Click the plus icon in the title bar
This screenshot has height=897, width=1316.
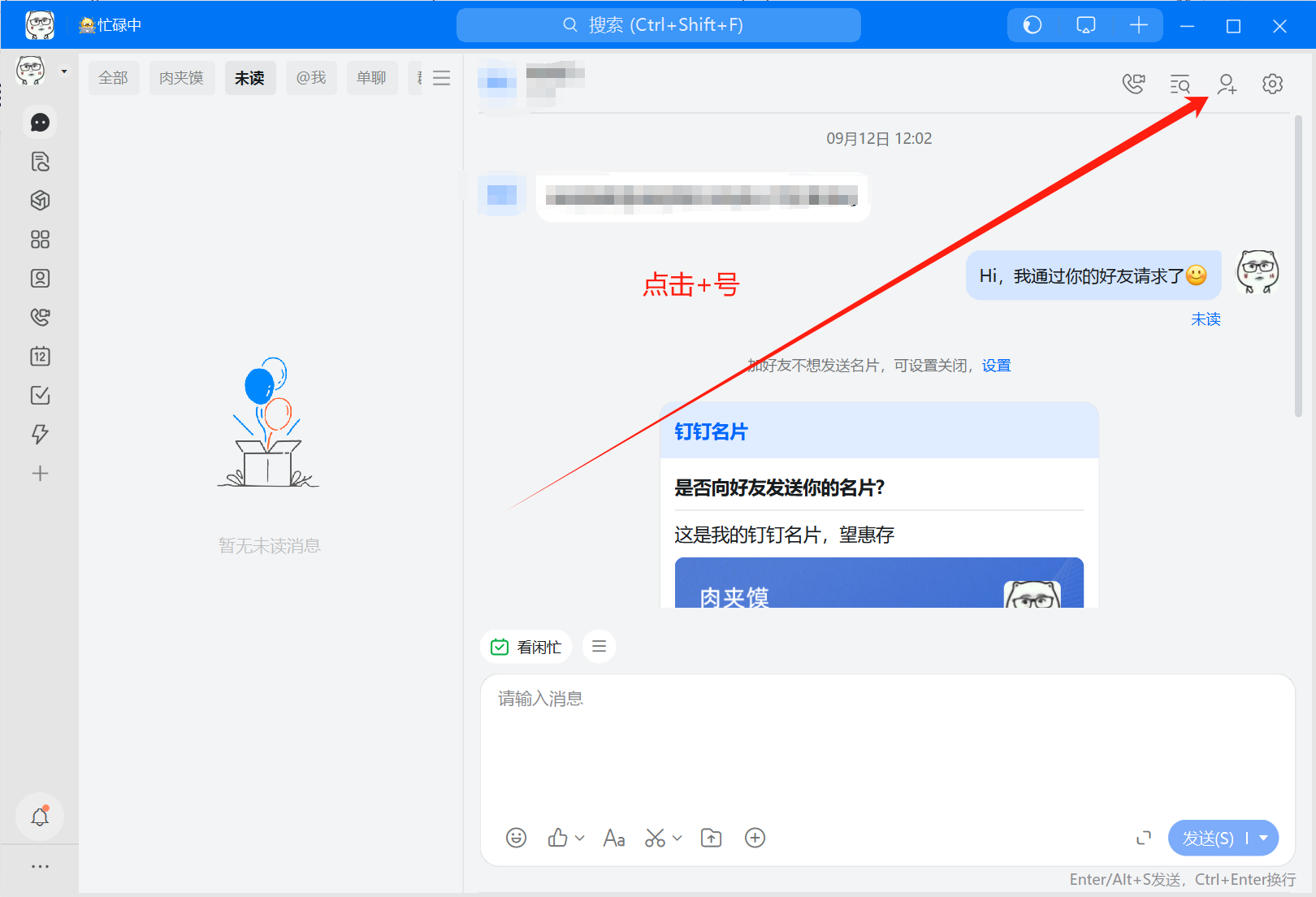click(x=1139, y=25)
